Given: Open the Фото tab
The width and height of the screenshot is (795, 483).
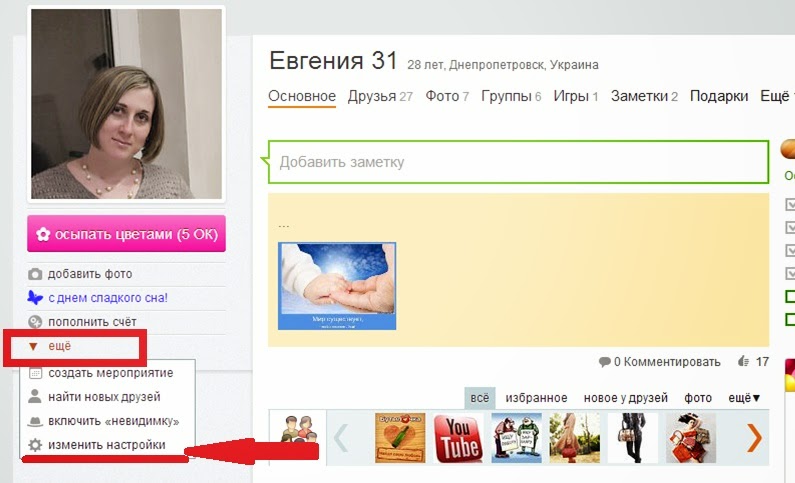Looking at the screenshot, I should (x=447, y=96).
